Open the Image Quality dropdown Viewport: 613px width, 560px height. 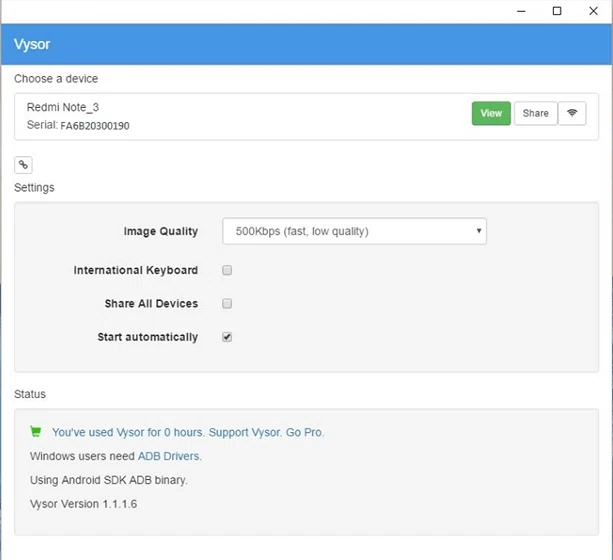click(x=354, y=231)
